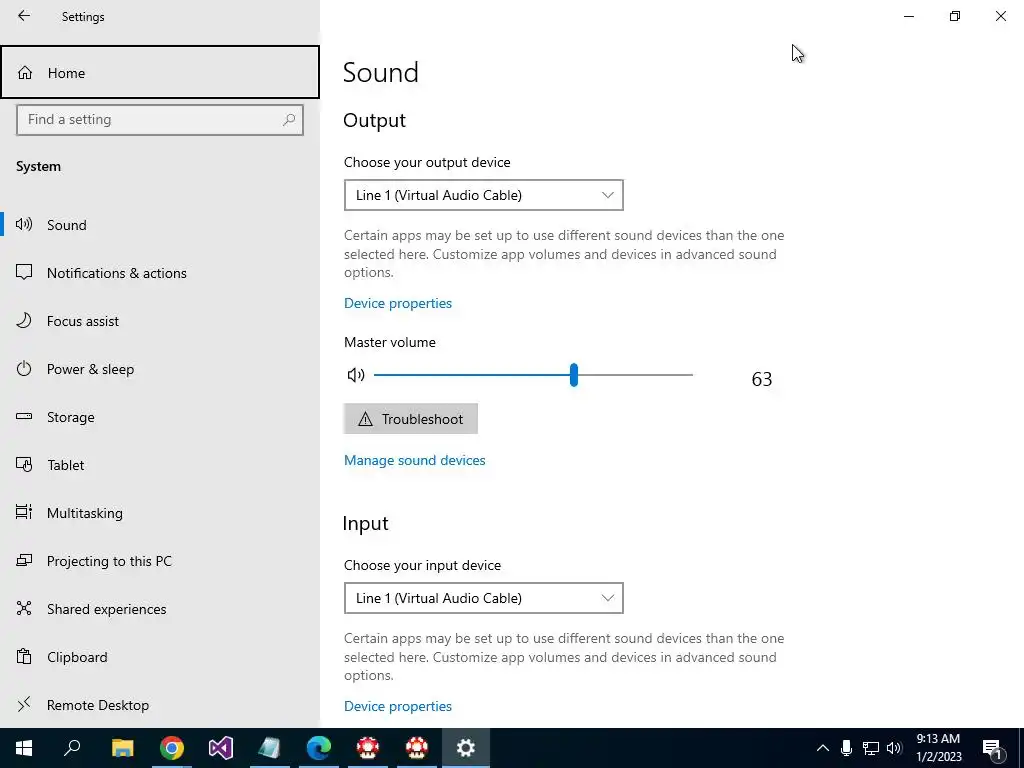Launch Microsoft Edge from the taskbar
This screenshot has height=768, width=1024.
tap(319, 748)
